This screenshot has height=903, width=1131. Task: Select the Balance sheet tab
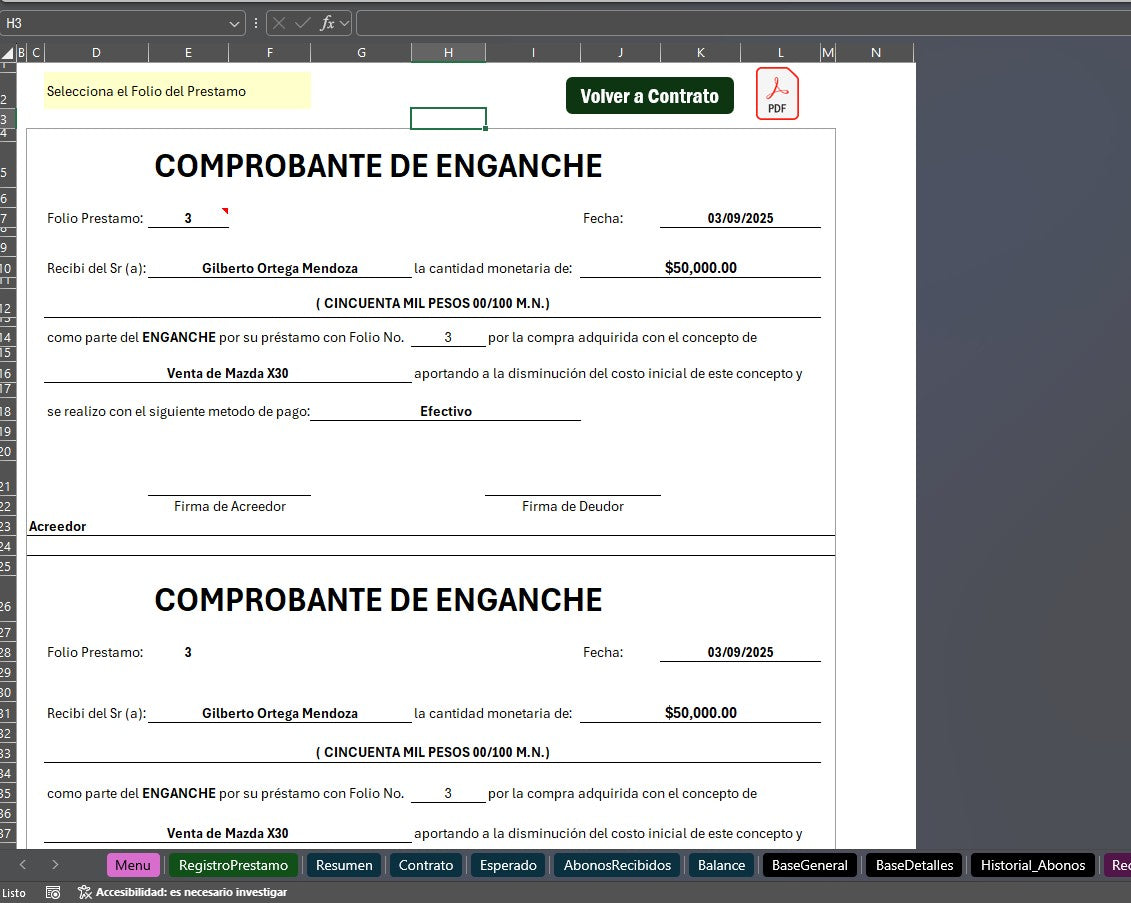tap(720, 865)
